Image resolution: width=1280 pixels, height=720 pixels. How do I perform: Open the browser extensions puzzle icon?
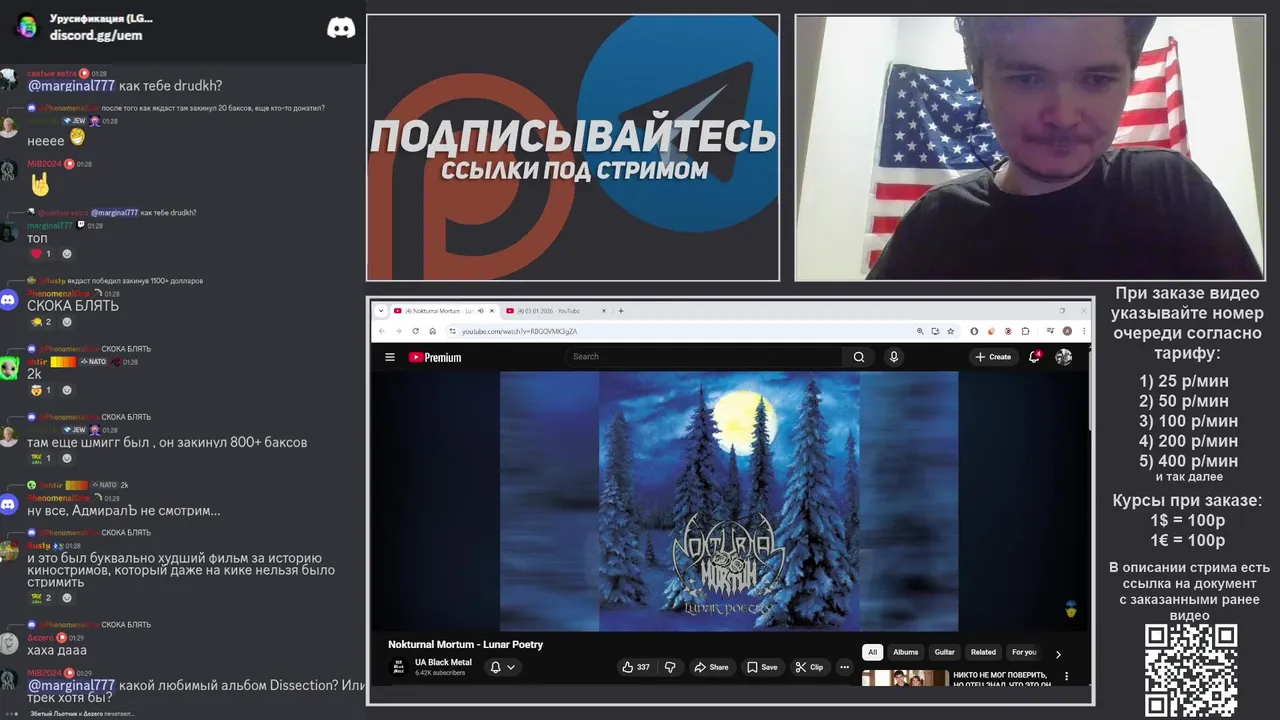pos(1025,331)
